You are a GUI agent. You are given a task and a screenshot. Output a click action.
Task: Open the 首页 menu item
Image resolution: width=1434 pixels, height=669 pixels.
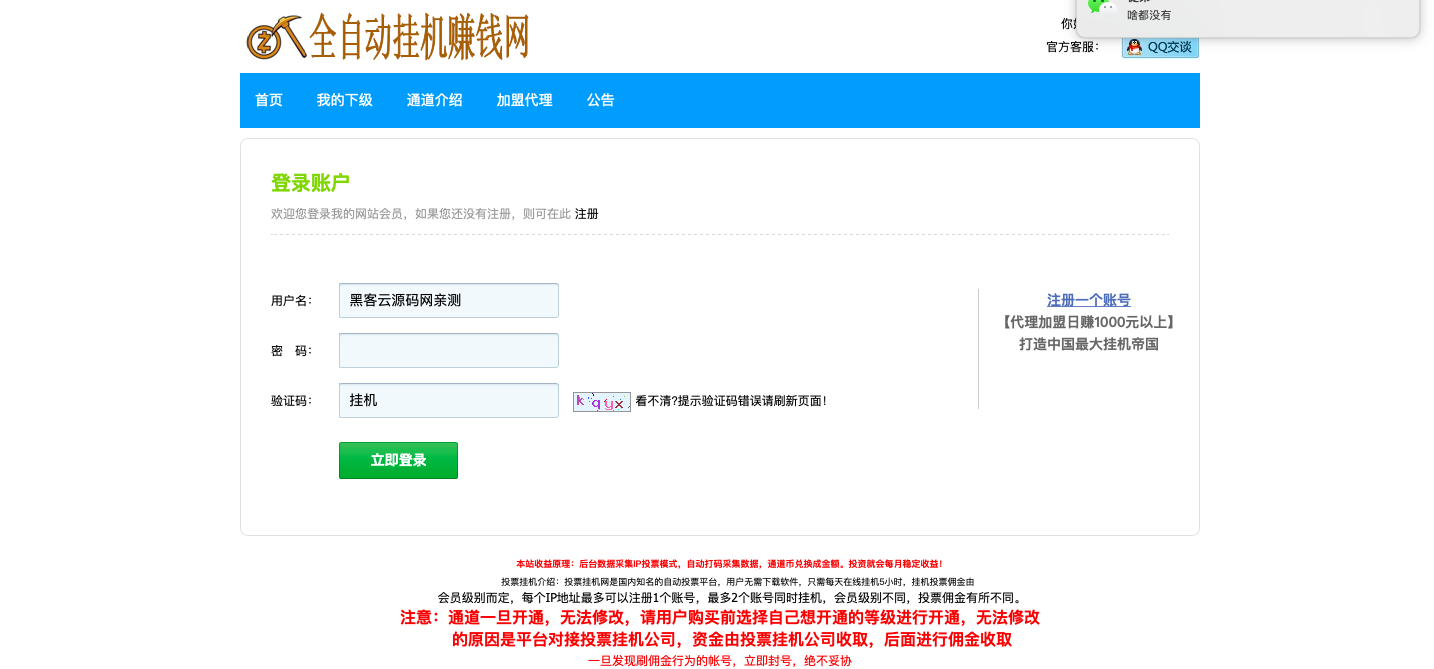(269, 100)
